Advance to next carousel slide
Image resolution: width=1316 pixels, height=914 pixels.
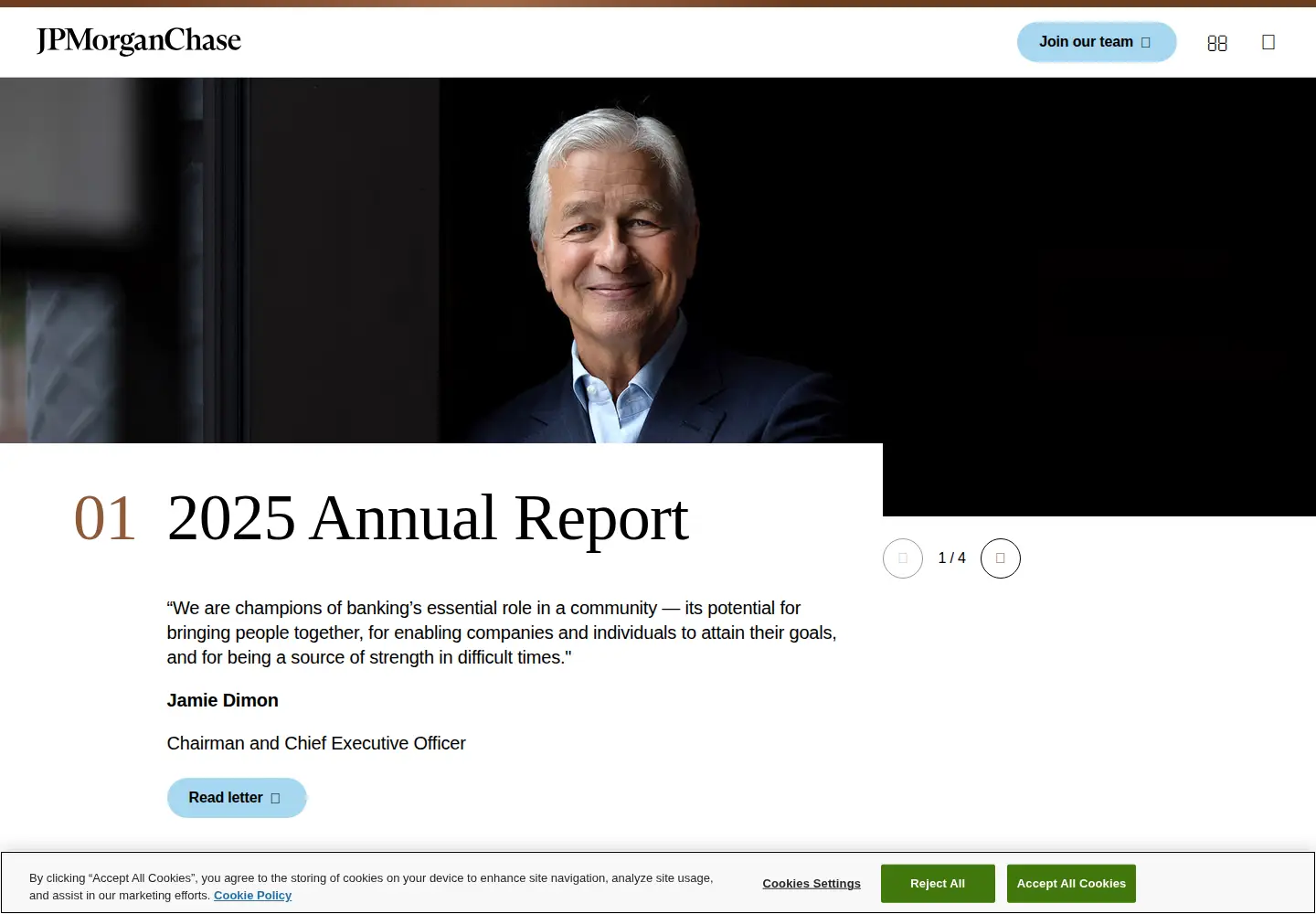[1001, 558]
